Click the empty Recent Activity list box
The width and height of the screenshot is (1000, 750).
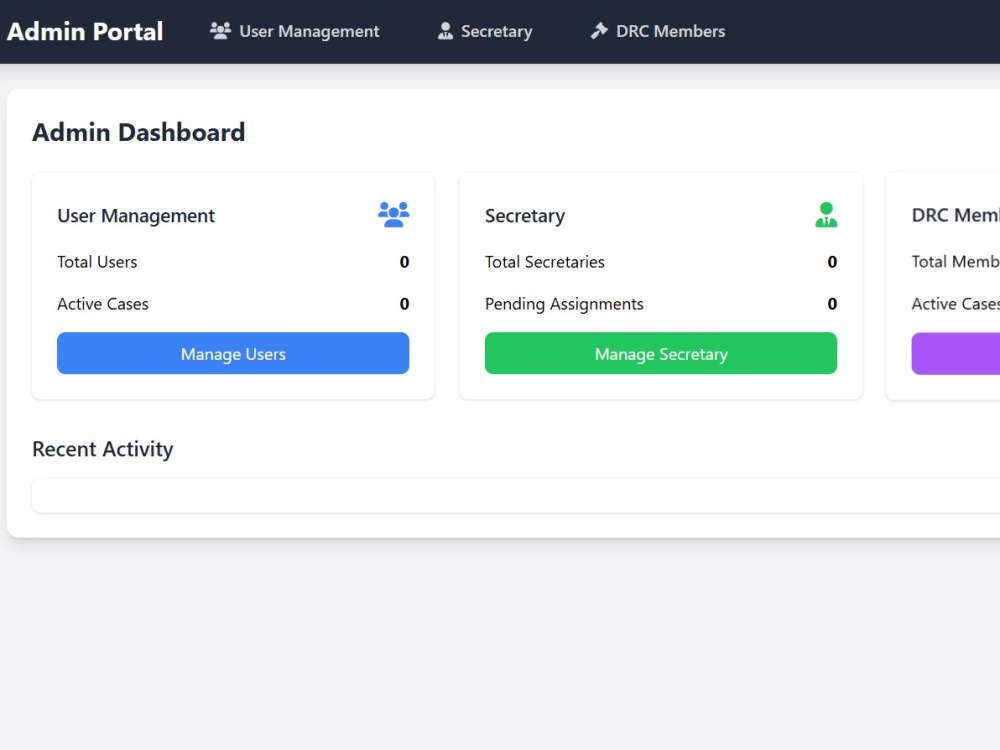tap(515, 496)
